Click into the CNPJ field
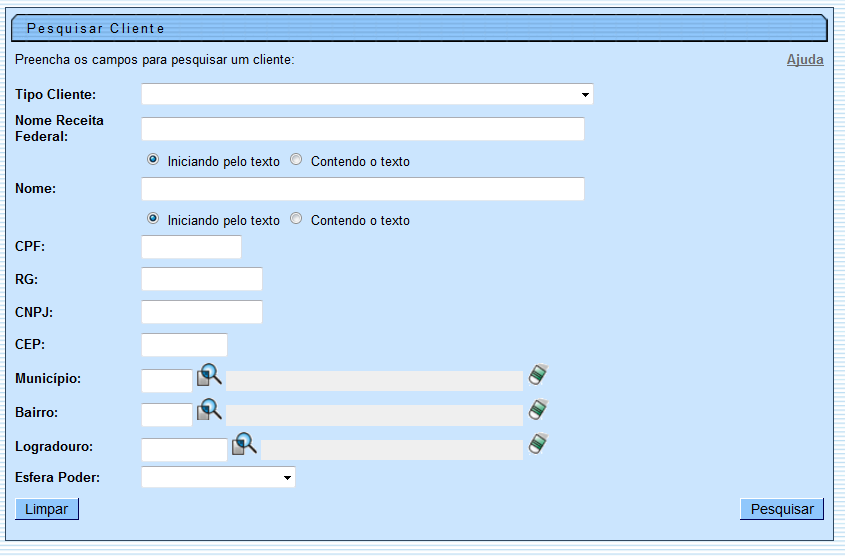 202,312
